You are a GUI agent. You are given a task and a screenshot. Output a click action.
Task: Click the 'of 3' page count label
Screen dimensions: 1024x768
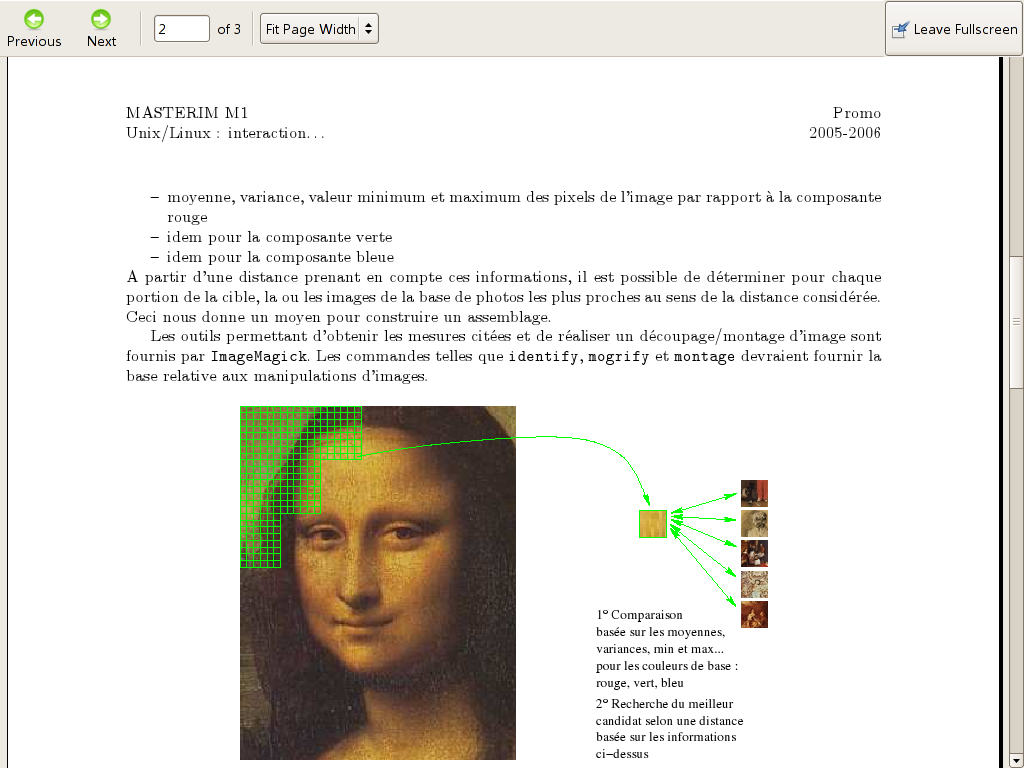tap(229, 29)
